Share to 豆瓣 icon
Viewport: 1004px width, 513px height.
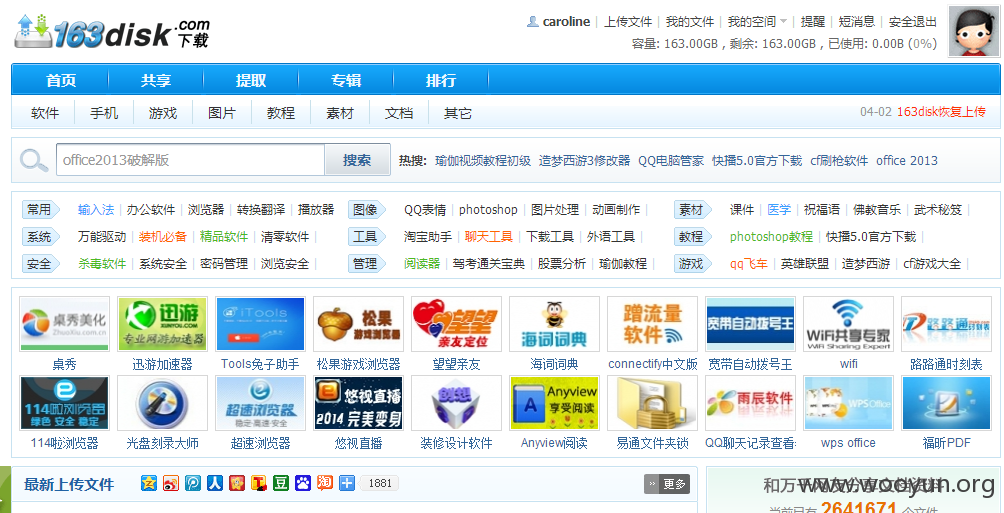pos(281,483)
